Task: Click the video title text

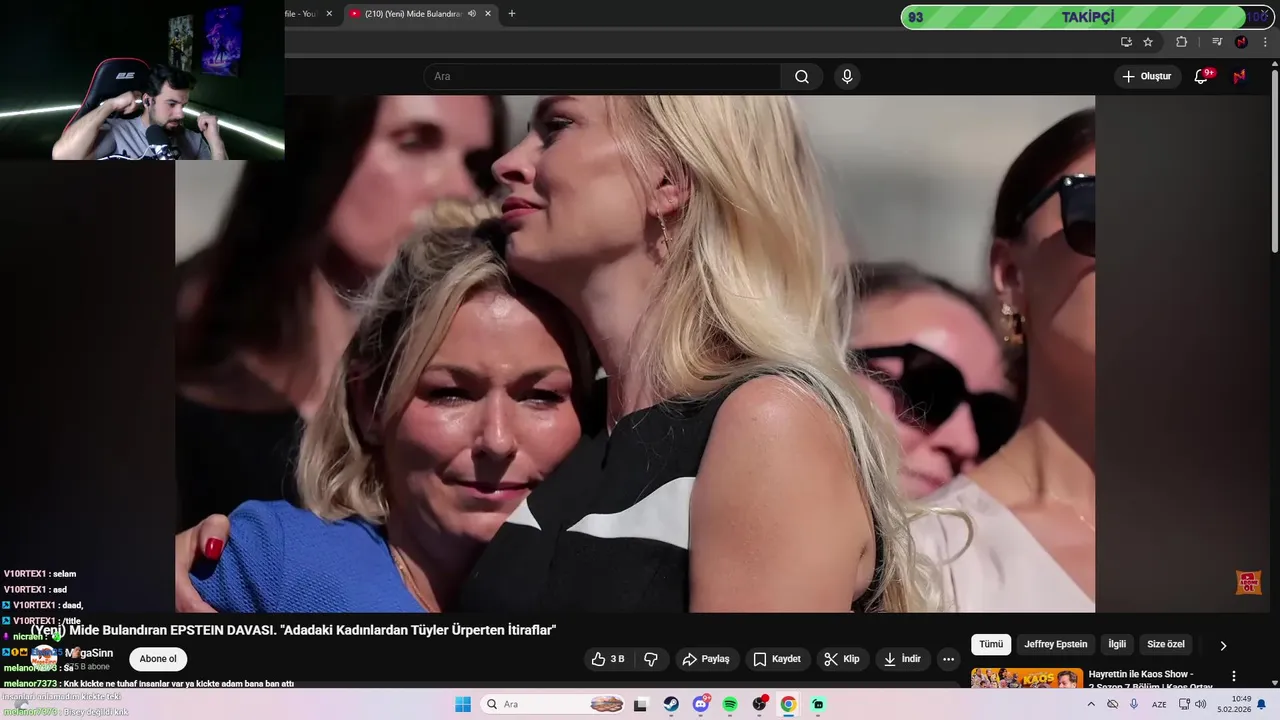Action: 293,630
